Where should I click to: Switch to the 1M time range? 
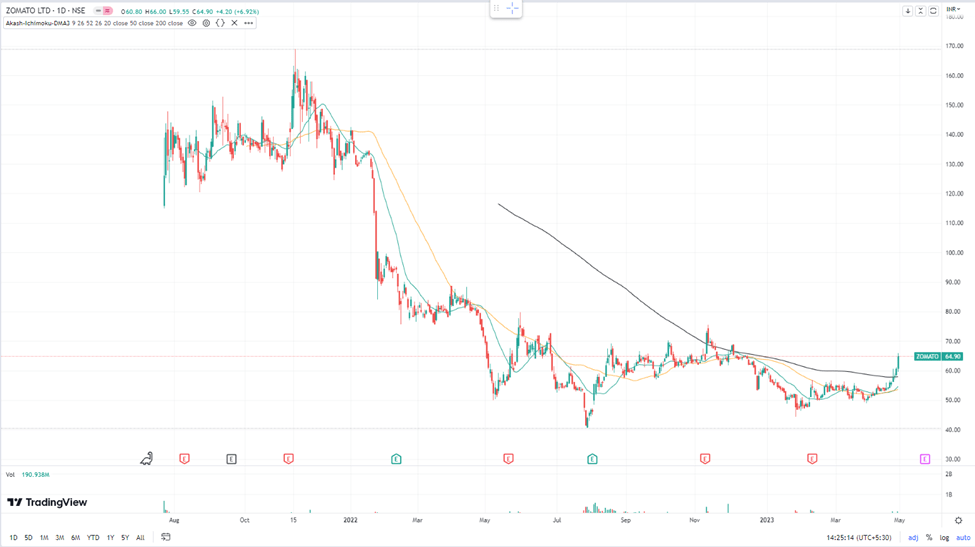44,538
